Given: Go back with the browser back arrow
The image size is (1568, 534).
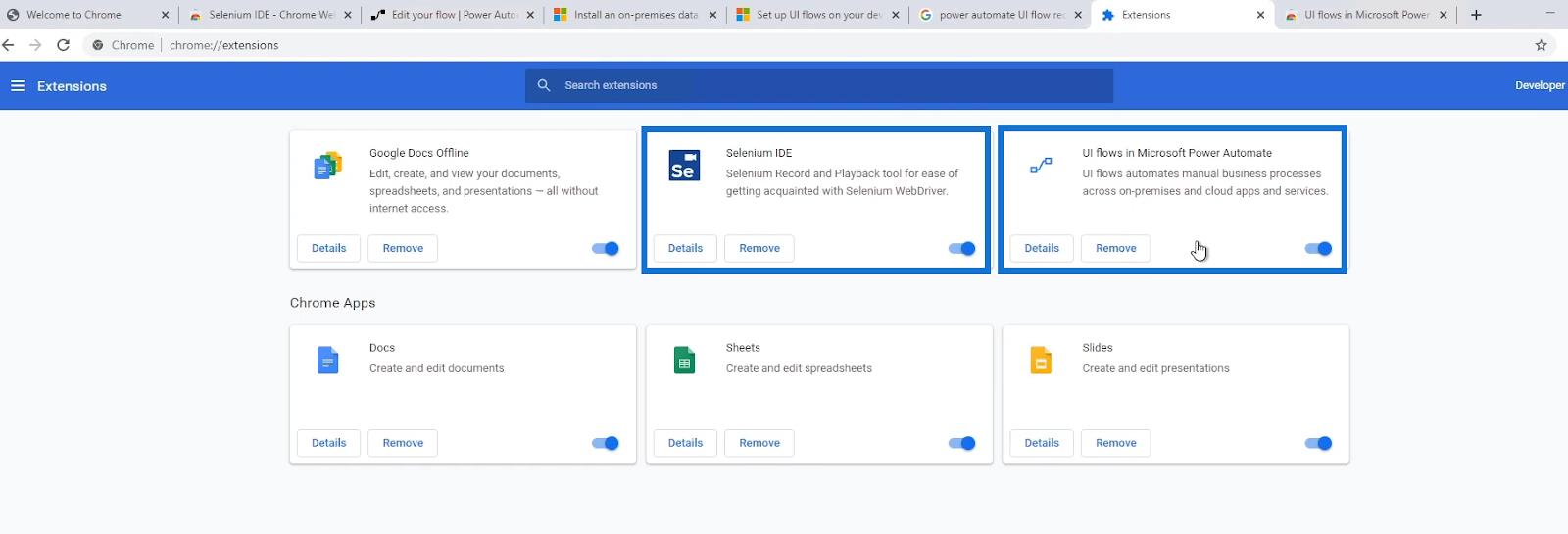Looking at the screenshot, I should 9,45.
